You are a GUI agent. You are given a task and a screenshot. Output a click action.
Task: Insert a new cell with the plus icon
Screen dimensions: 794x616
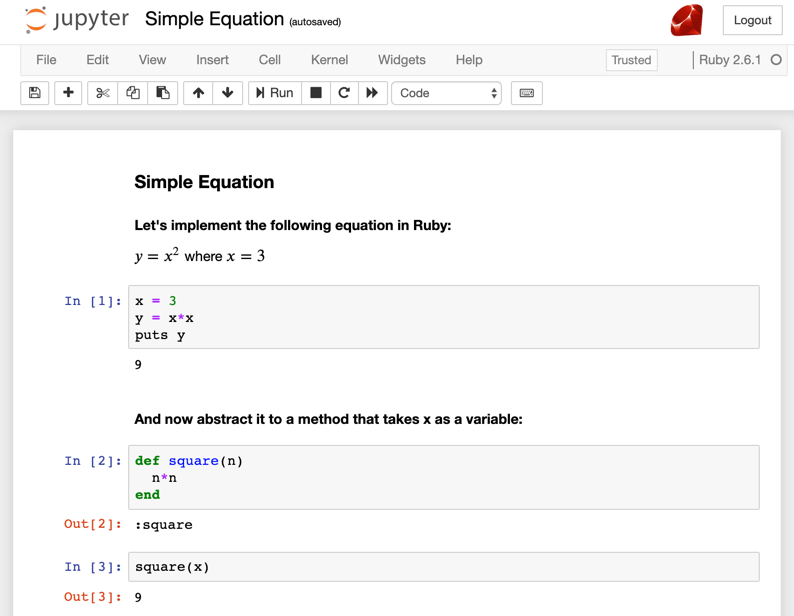click(x=68, y=93)
